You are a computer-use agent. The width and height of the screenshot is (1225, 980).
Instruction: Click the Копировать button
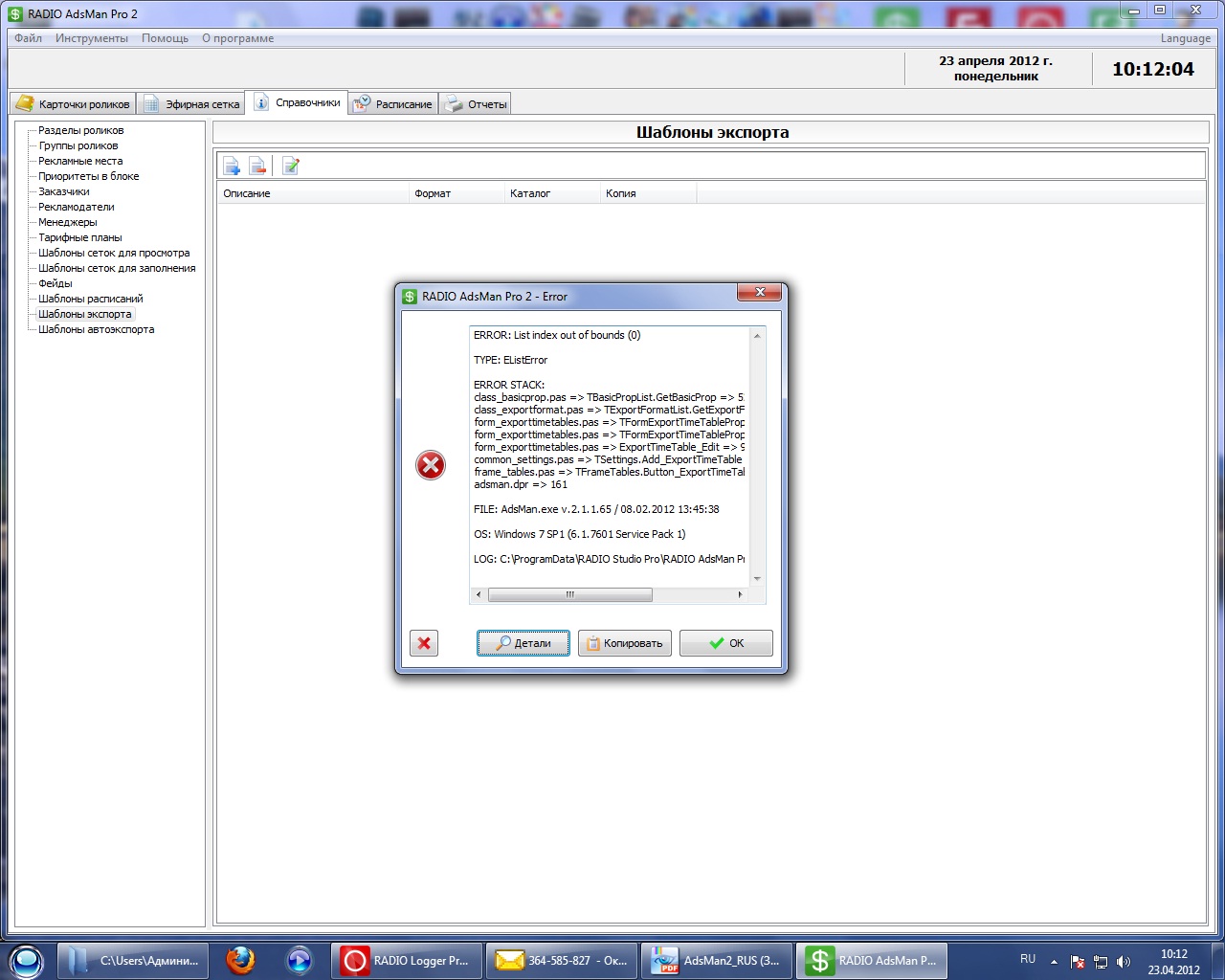625,643
